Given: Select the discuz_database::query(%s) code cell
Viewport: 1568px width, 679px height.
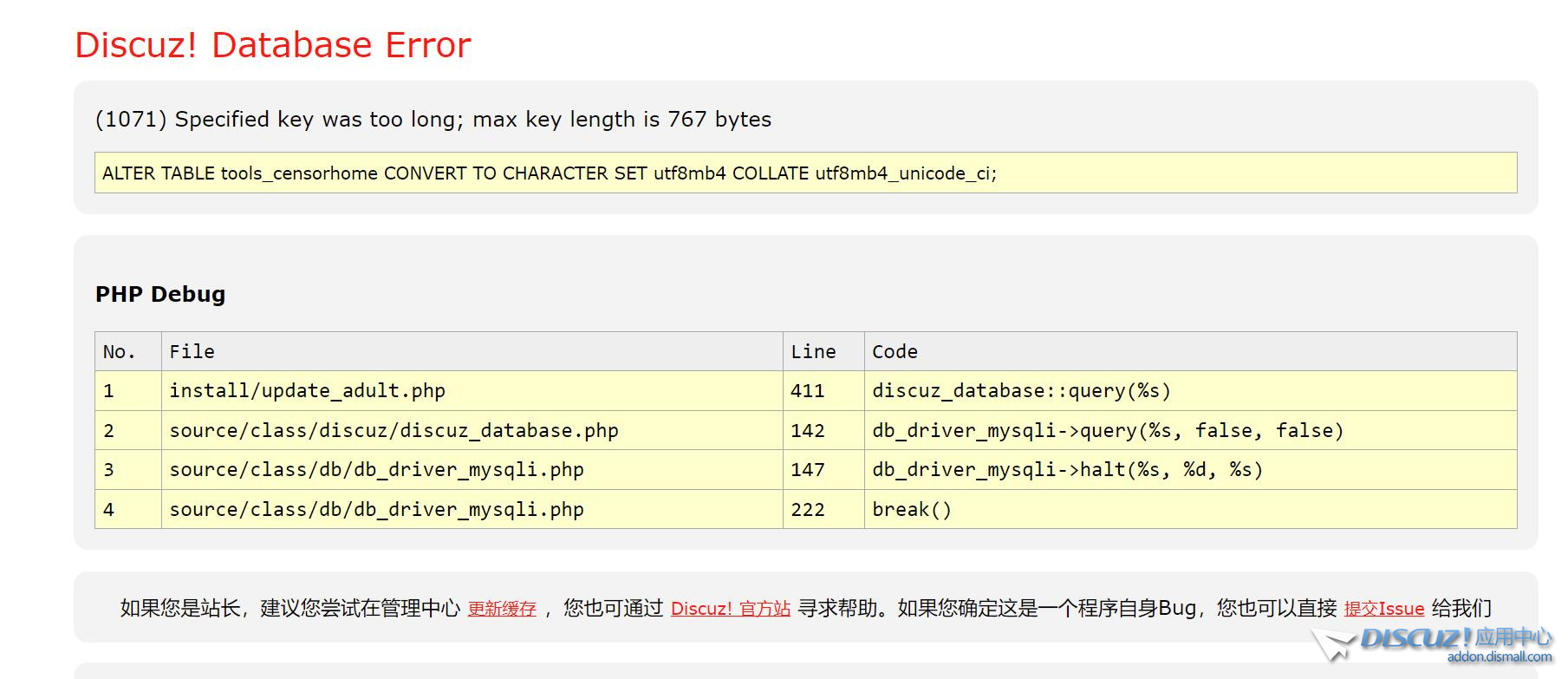Looking at the screenshot, I should point(1021,391).
